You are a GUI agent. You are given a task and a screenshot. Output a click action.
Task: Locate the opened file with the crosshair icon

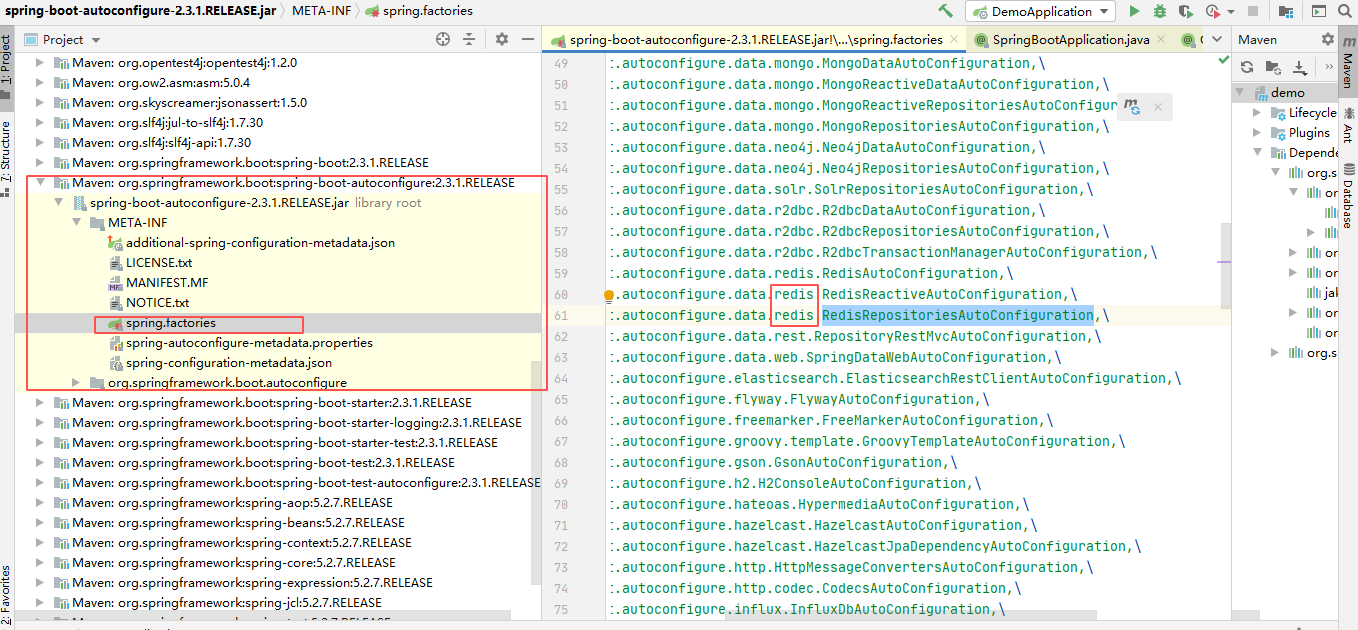coord(443,39)
